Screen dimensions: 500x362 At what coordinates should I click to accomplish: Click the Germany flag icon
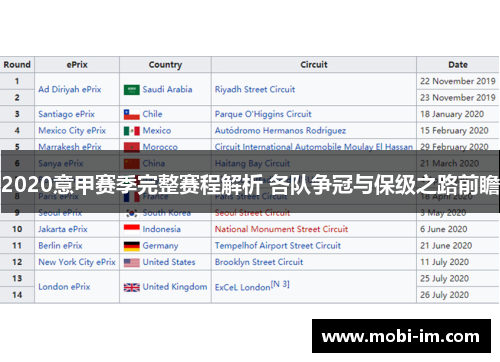click(132, 246)
